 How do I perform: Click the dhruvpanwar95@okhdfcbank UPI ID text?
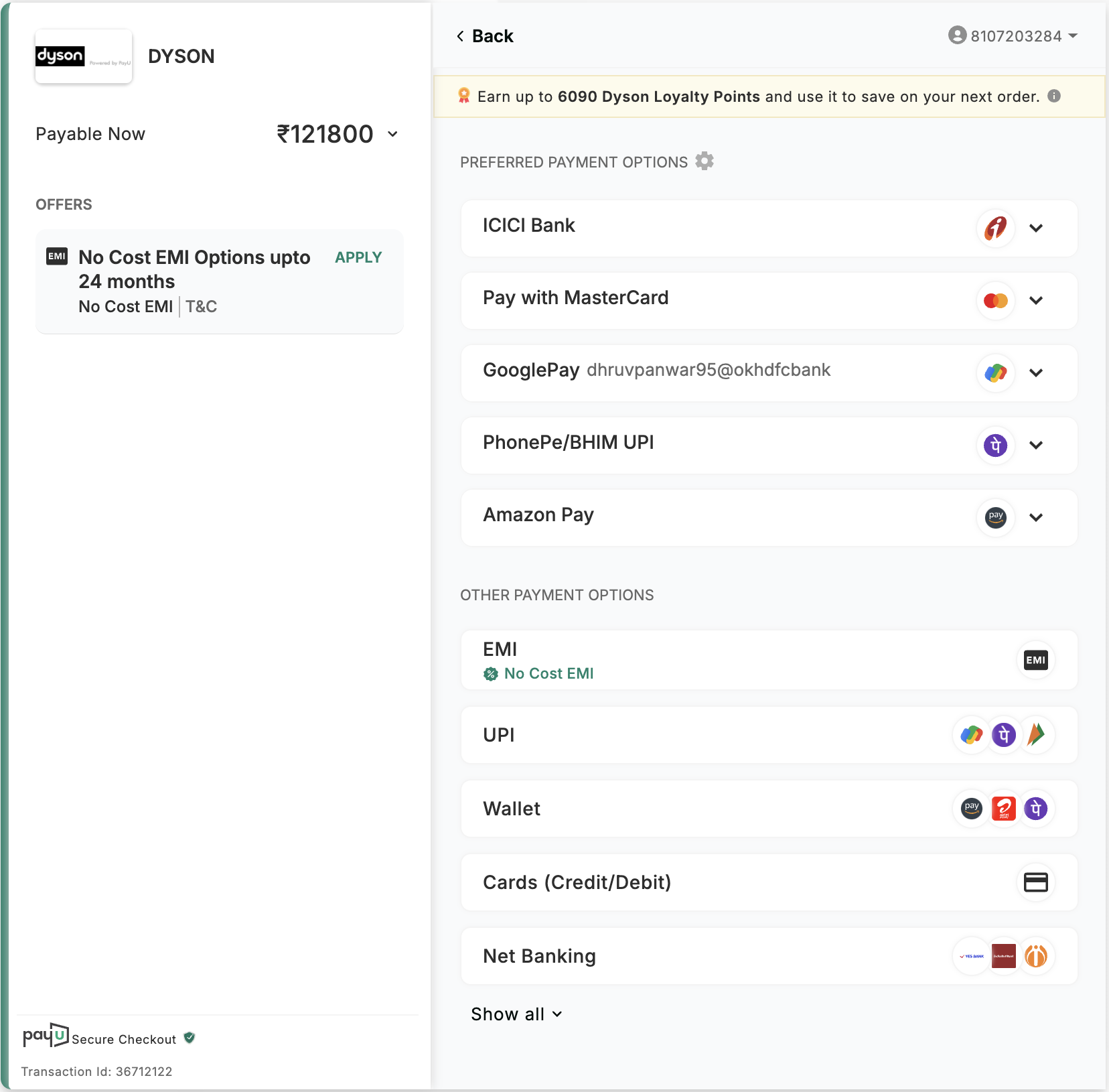[709, 370]
